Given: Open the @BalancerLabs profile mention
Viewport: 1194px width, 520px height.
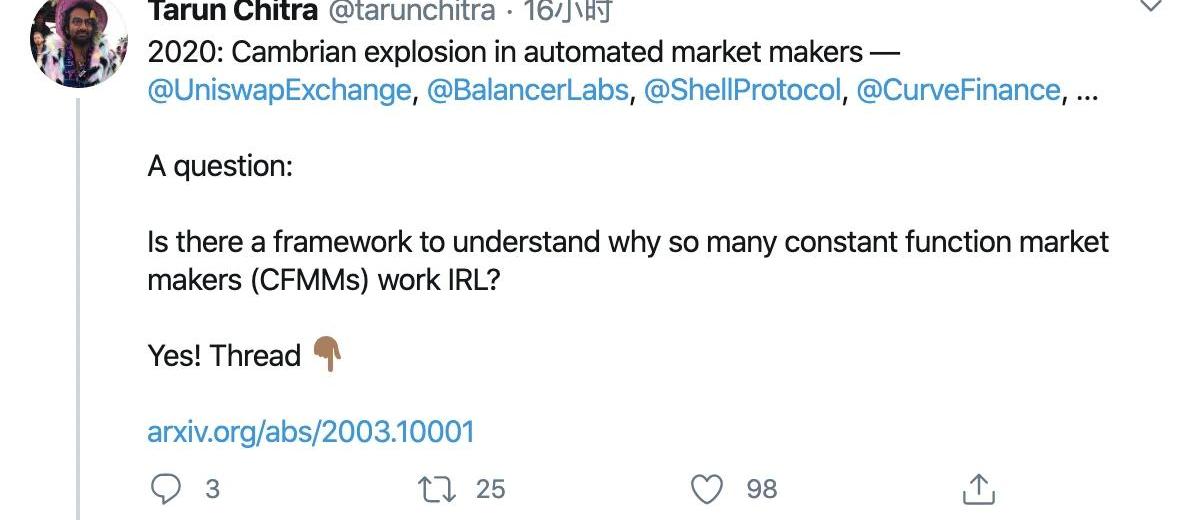Looking at the screenshot, I should (527, 90).
